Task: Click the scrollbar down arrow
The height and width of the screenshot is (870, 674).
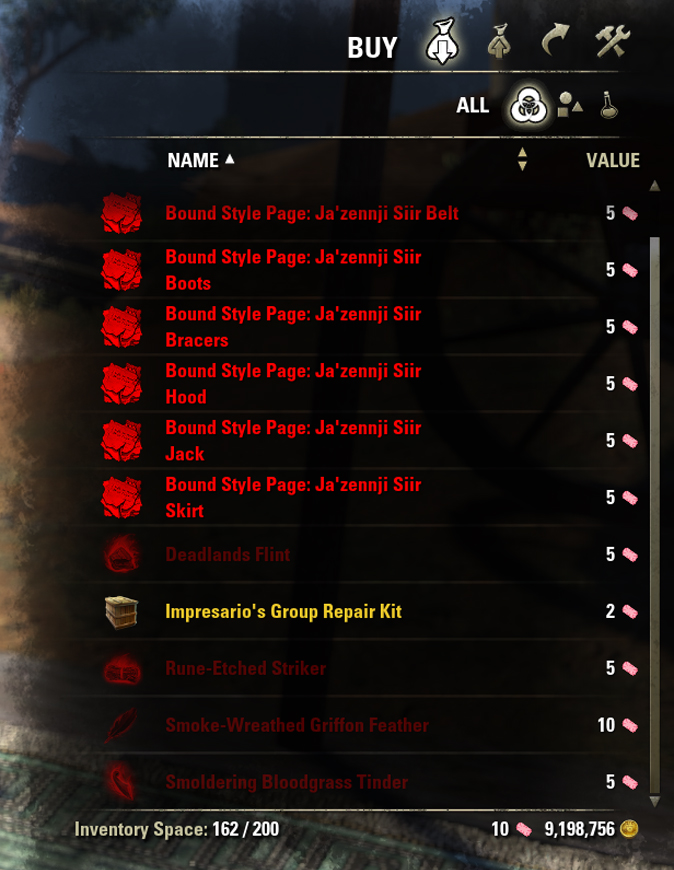Action: [655, 801]
